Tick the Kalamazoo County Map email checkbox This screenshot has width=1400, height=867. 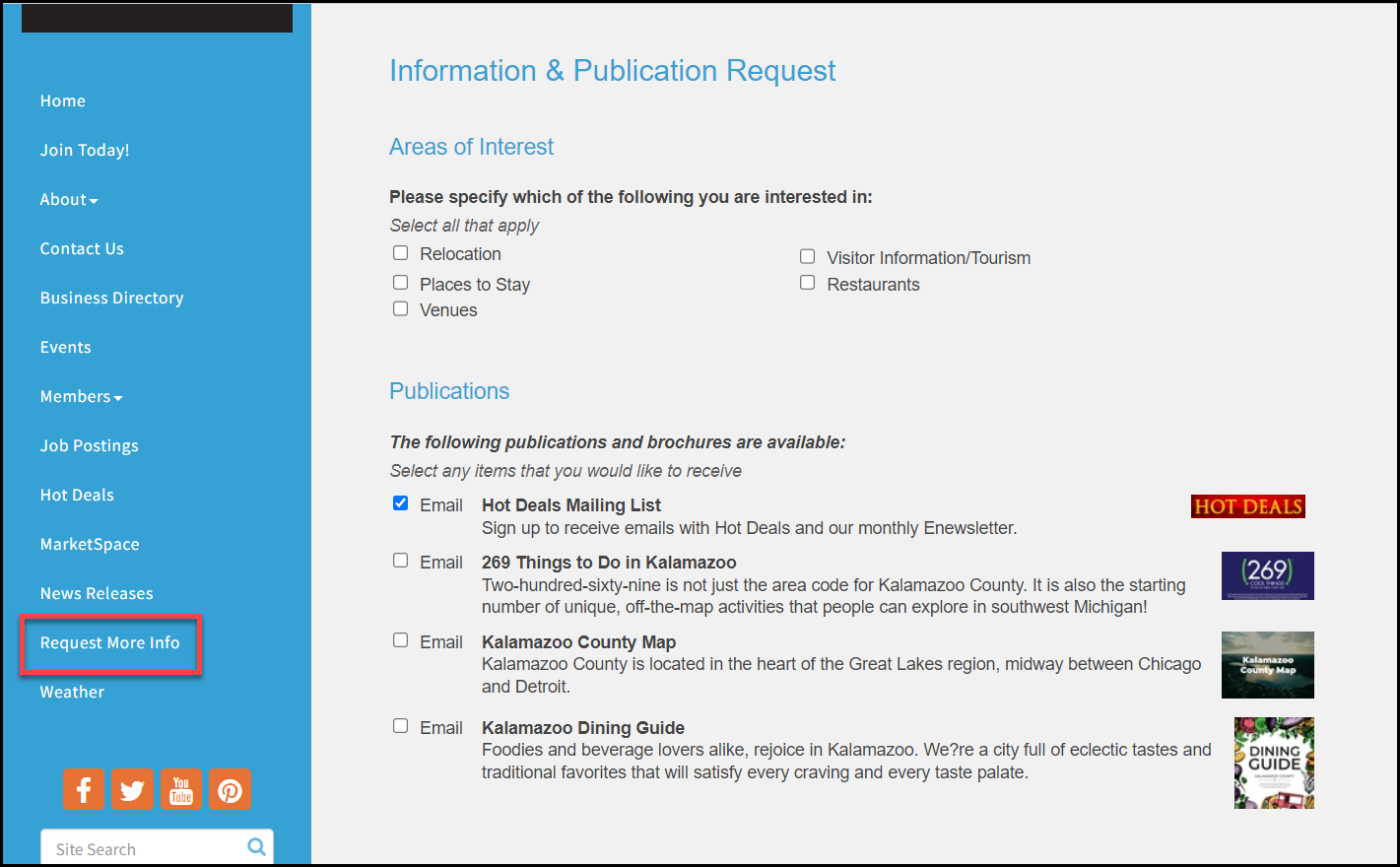pos(401,640)
